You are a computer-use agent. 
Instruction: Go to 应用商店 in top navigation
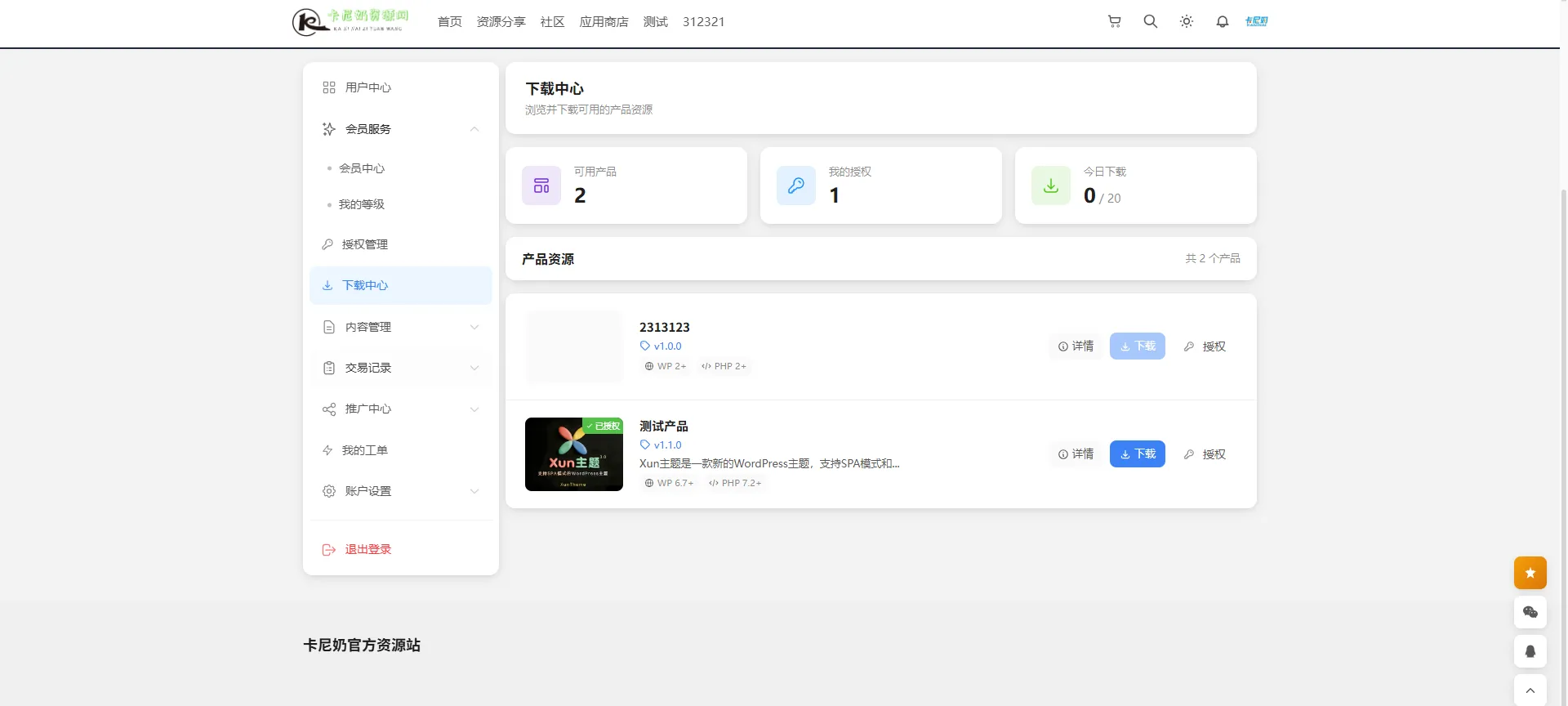point(604,22)
